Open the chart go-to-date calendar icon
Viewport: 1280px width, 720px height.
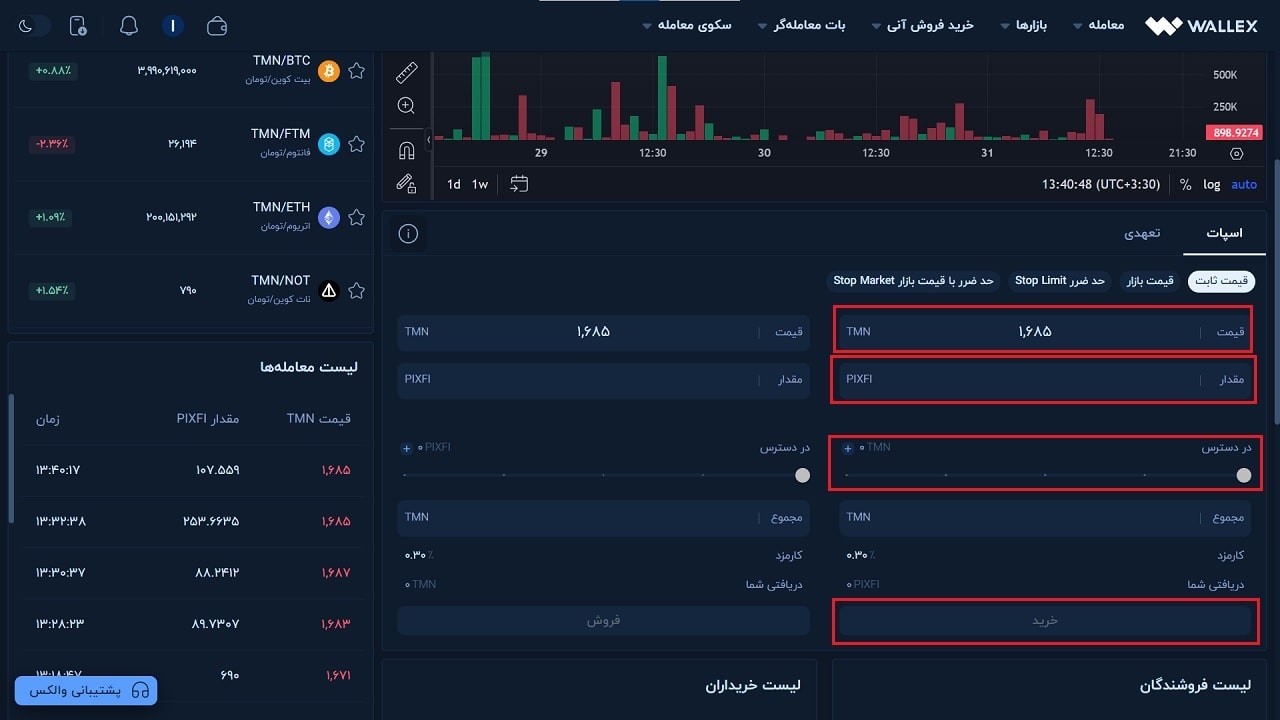518,184
